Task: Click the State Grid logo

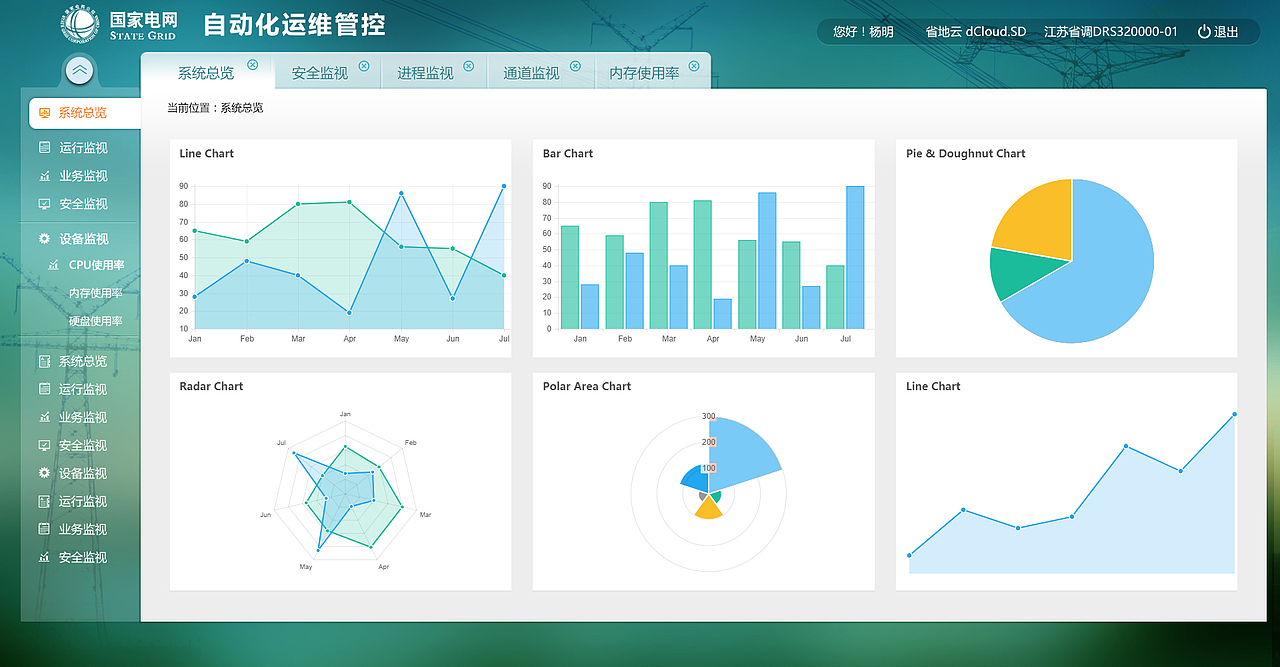Action: click(x=79, y=25)
